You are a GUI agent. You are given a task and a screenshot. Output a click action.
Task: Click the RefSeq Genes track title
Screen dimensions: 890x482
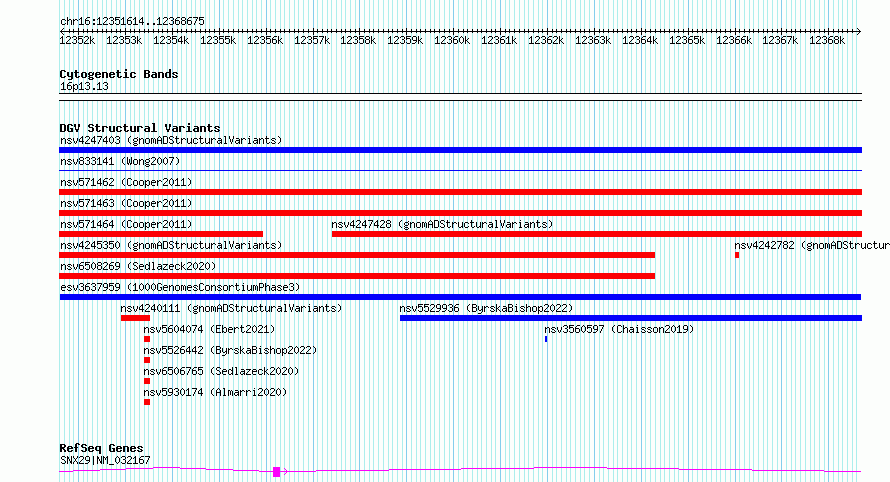coord(101,449)
